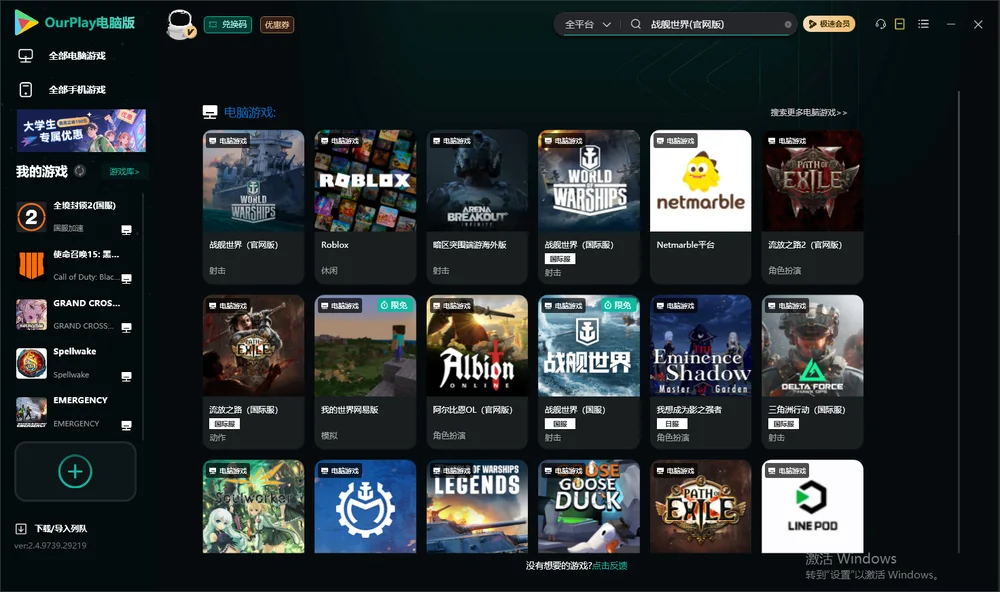Open the user avatar profile
Screen dimensions: 1000x592
coord(180,24)
